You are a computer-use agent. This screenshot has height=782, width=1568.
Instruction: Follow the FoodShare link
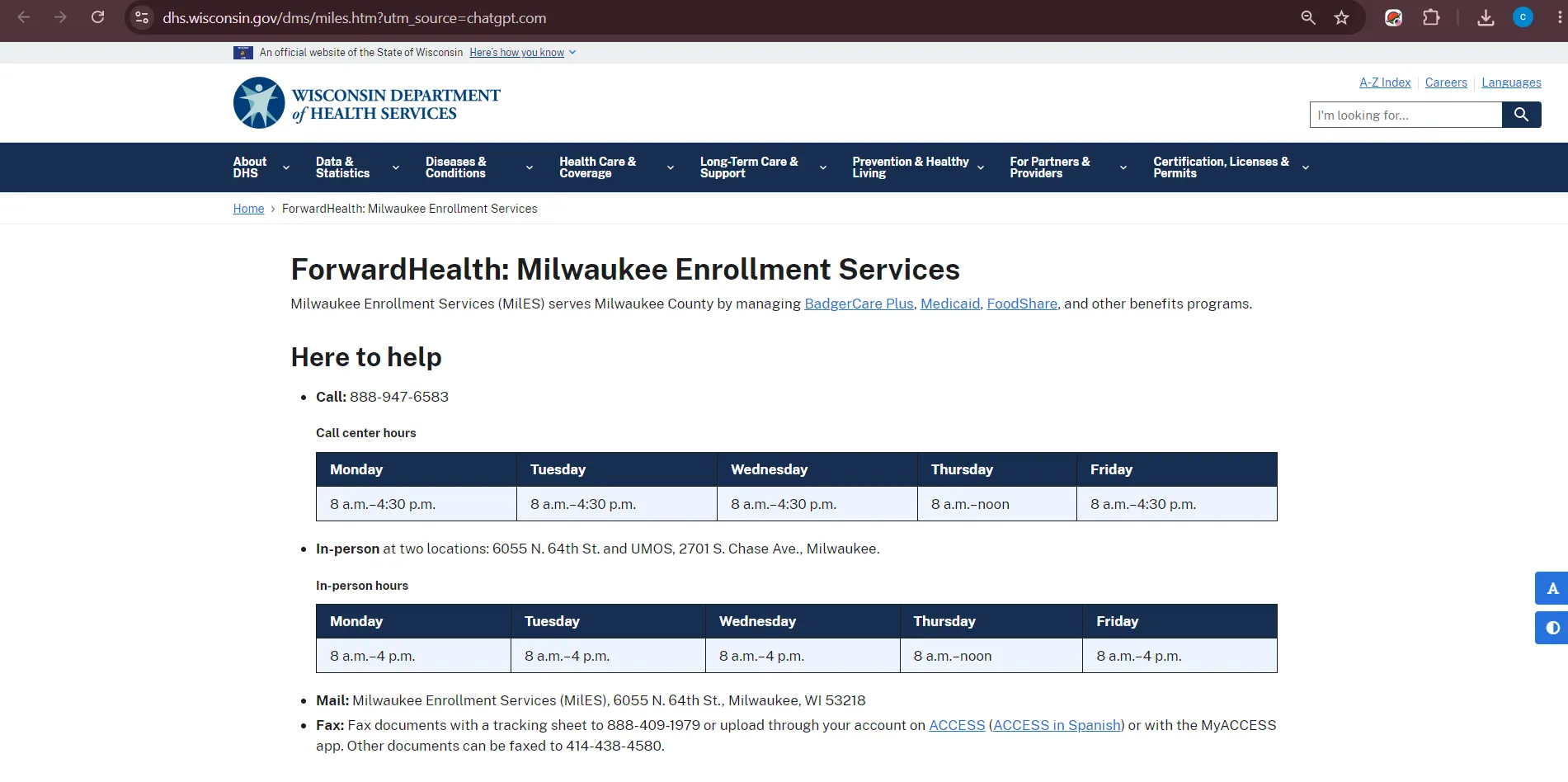tap(1022, 304)
